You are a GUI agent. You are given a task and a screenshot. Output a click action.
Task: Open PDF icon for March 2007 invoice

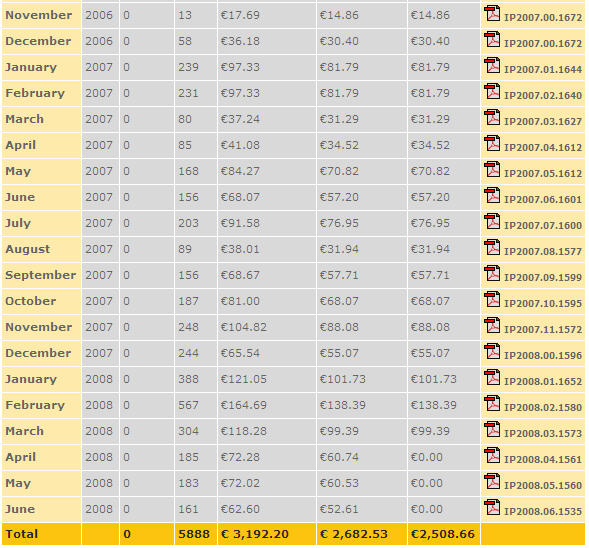(x=492, y=117)
